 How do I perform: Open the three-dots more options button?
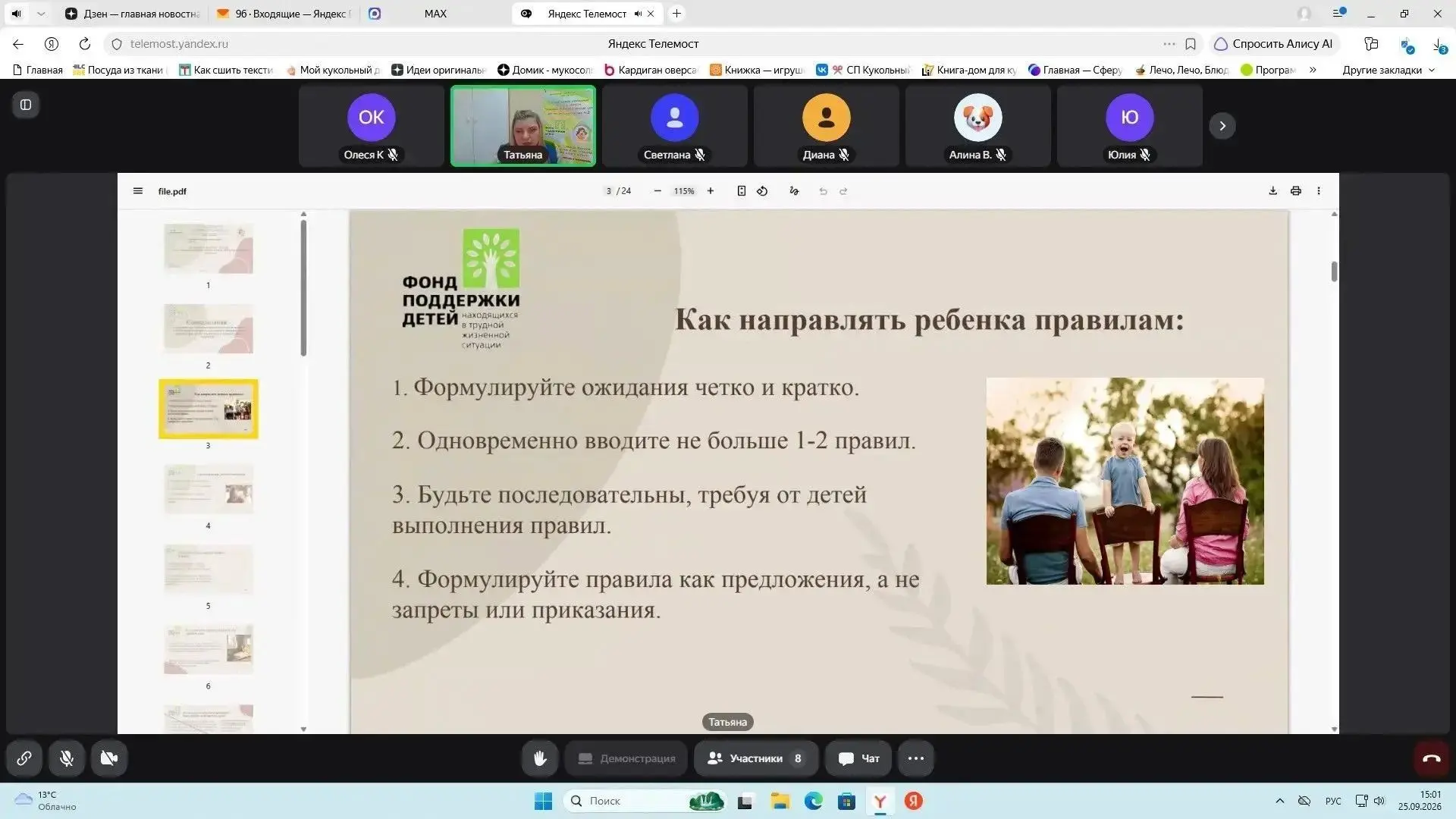click(916, 758)
